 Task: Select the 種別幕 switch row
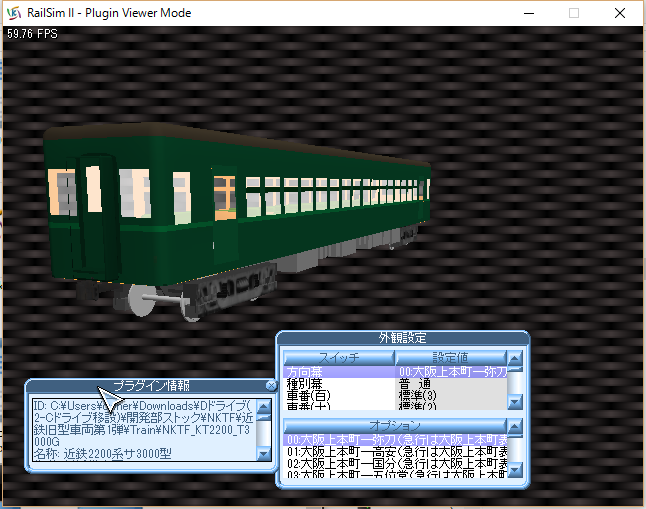point(396,384)
